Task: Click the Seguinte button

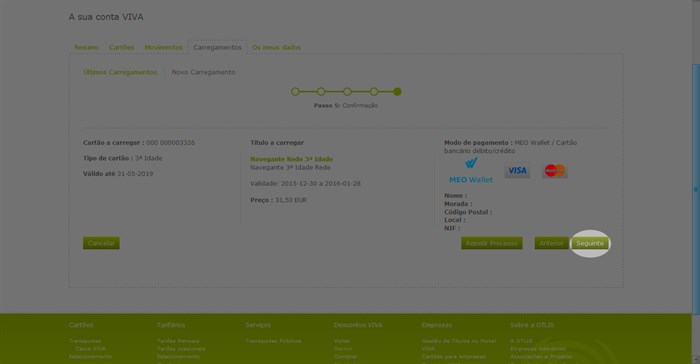Action: (x=590, y=243)
